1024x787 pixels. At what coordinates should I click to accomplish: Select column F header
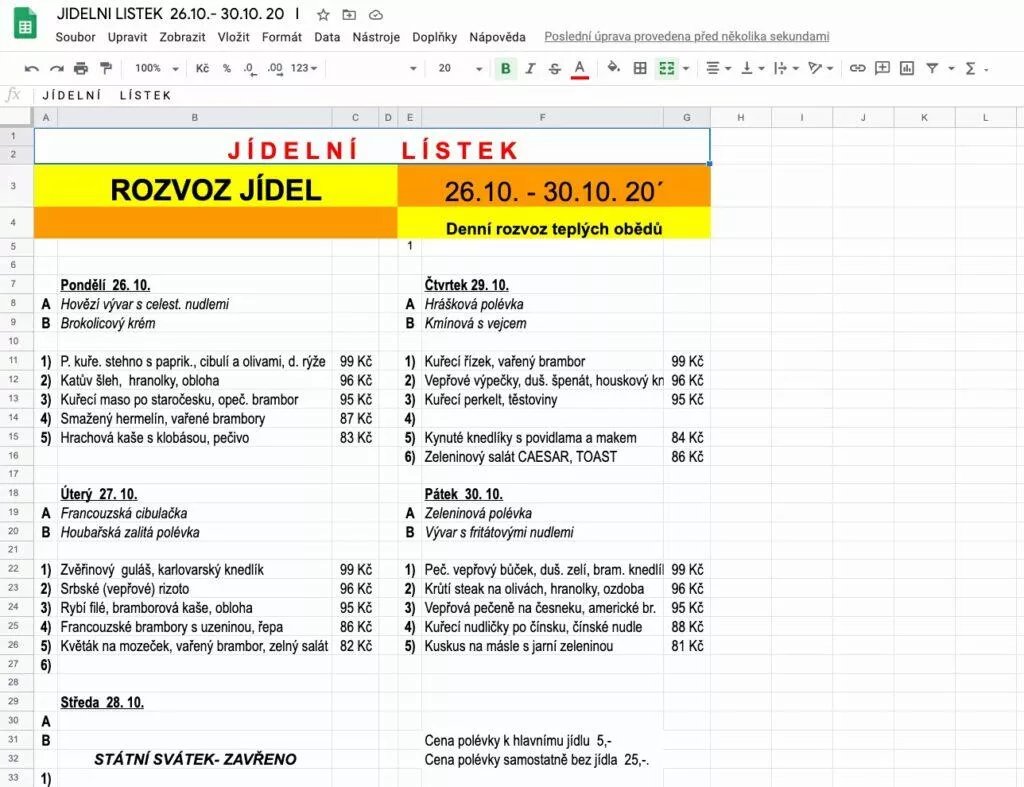coord(542,118)
